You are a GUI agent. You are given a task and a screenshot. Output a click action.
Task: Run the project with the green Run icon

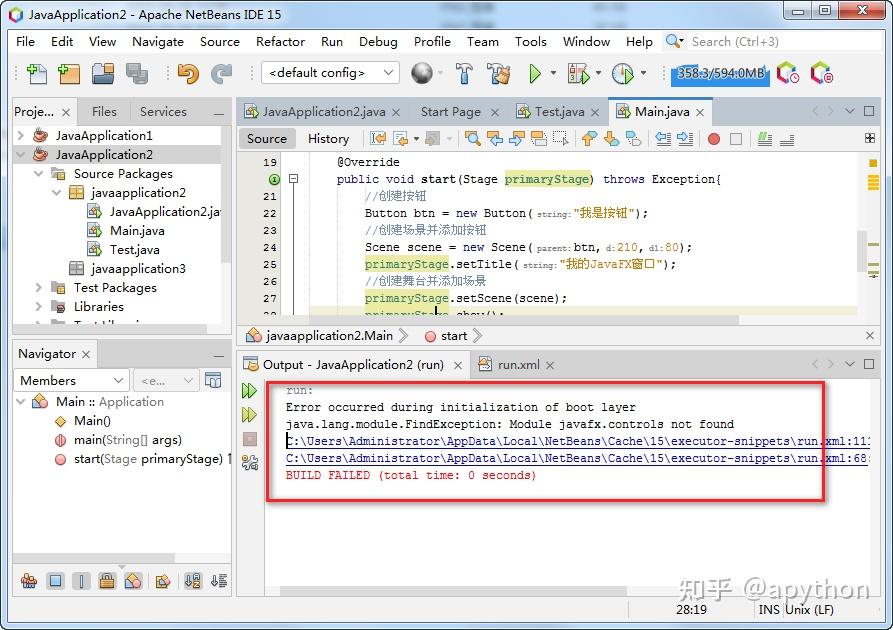tap(536, 73)
